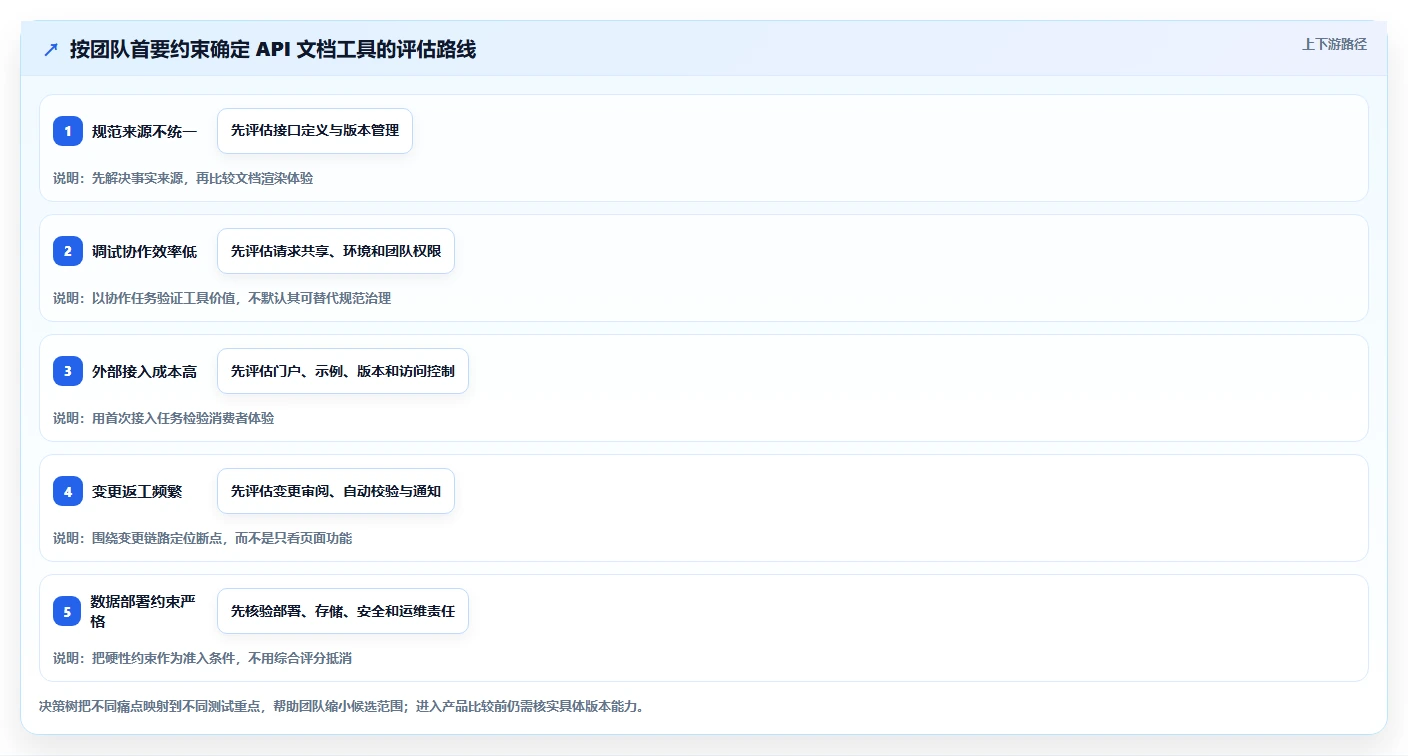This screenshot has height=756, width=1408.
Task: Click the 变更返工频繁 heading
Action: (x=137, y=491)
